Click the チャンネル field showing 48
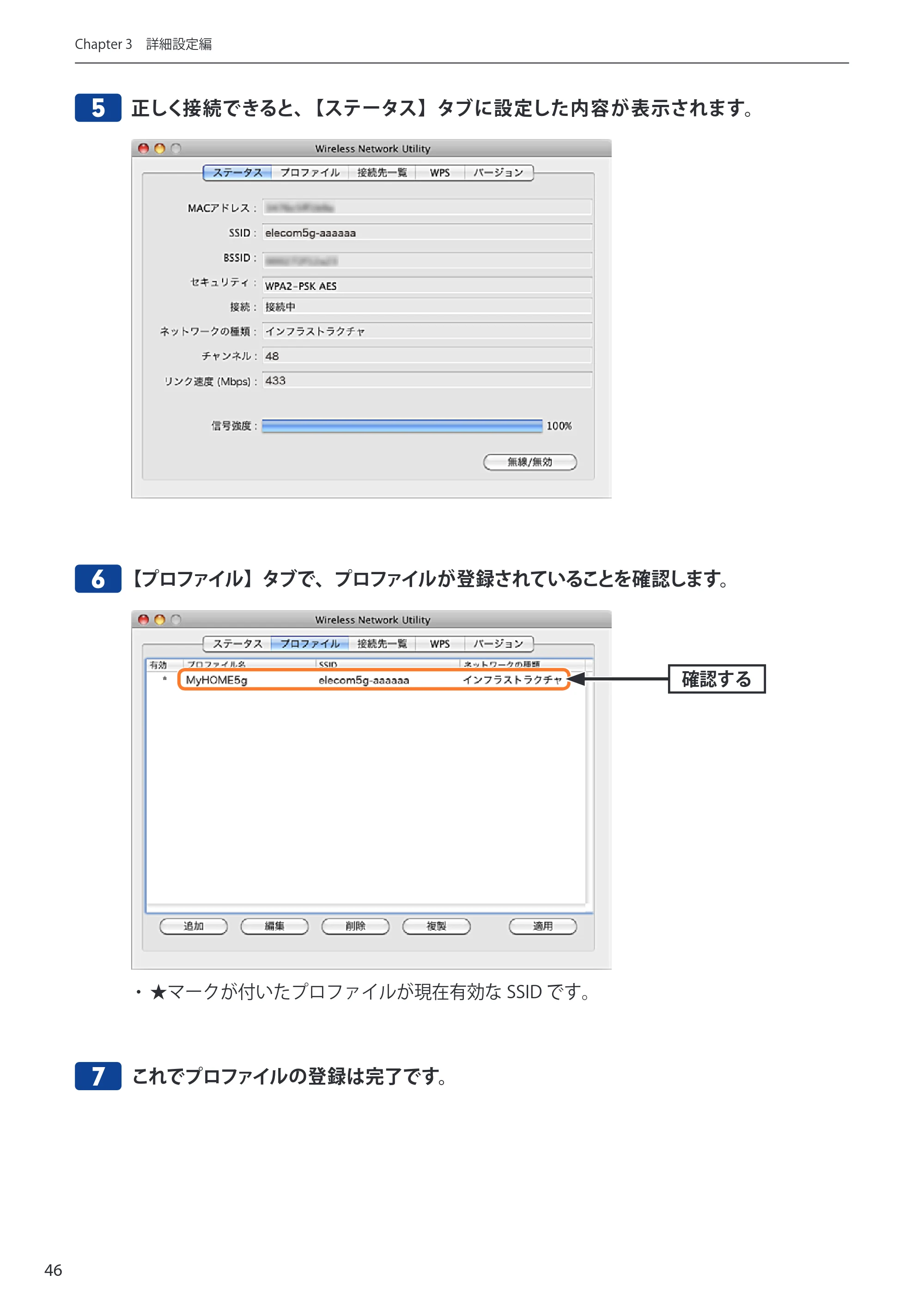The image size is (924, 1311). click(x=426, y=356)
